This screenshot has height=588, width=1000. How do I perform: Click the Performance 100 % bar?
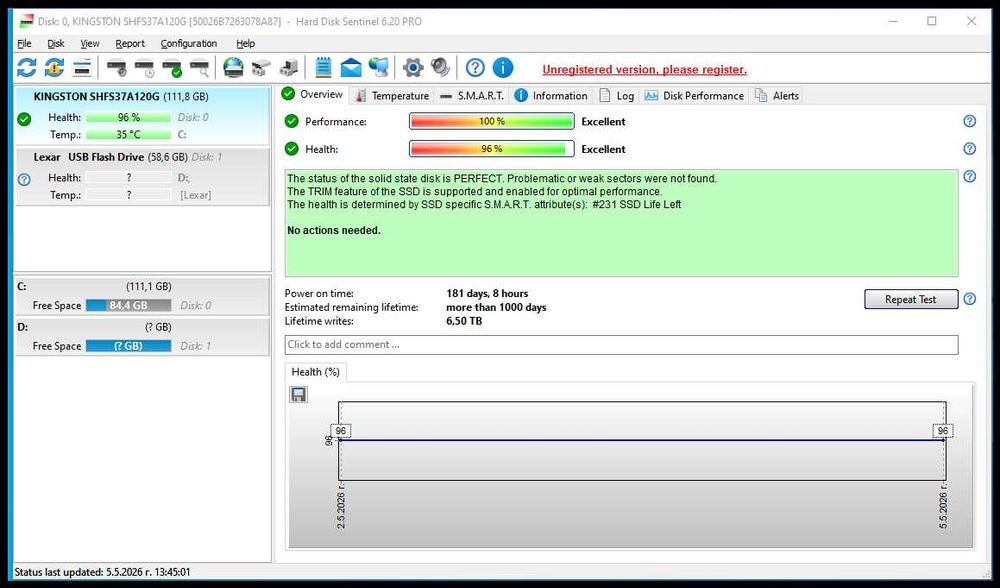point(492,121)
